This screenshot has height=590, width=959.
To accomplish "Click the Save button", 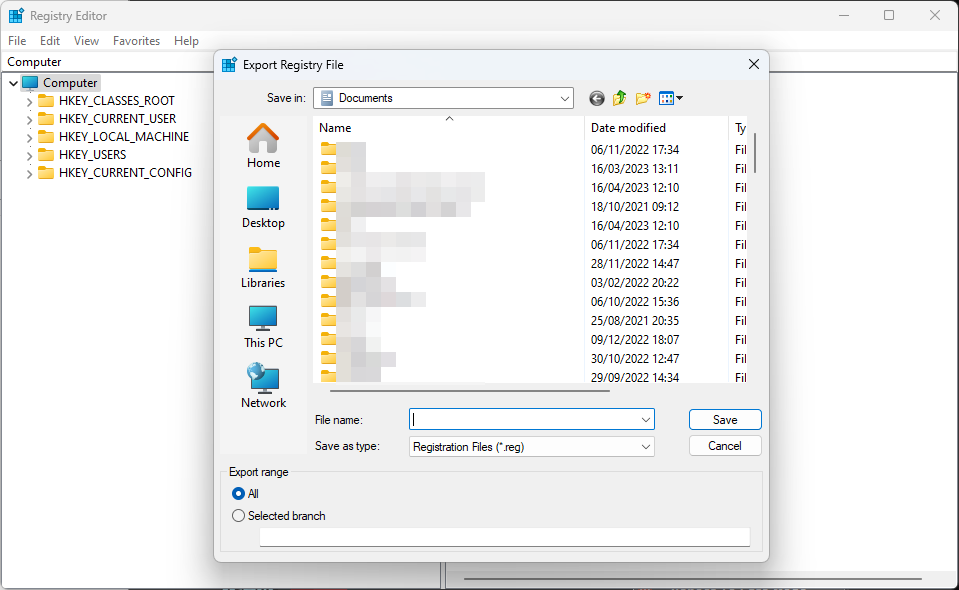I will pos(725,420).
